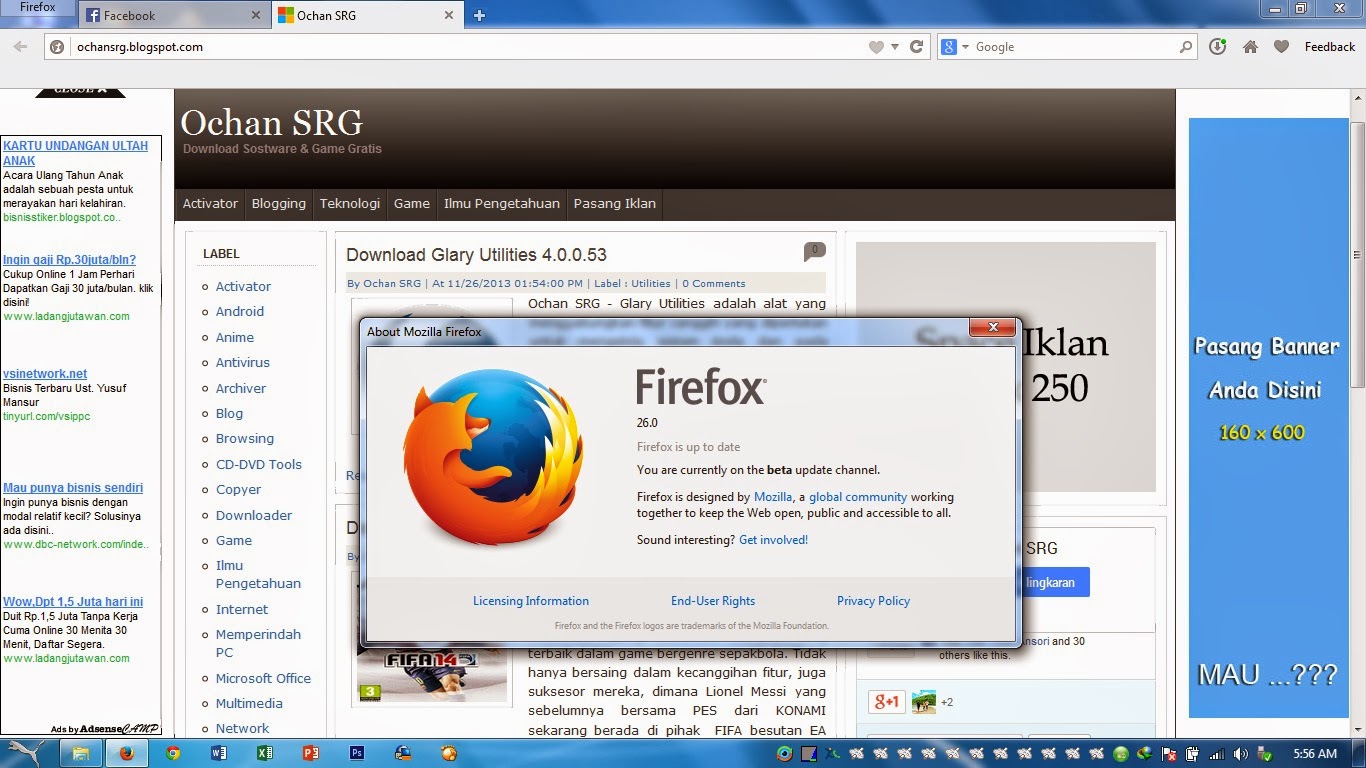This screenshot has width=1366, height=768.
Task: Close the Ochan SRG tab
Action: 450,15
